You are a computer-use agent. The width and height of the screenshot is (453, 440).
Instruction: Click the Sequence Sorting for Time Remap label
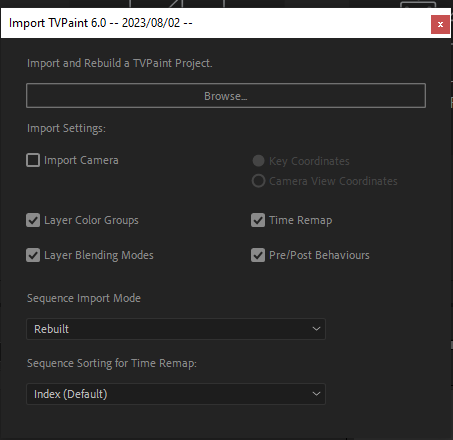coord(112,363)
